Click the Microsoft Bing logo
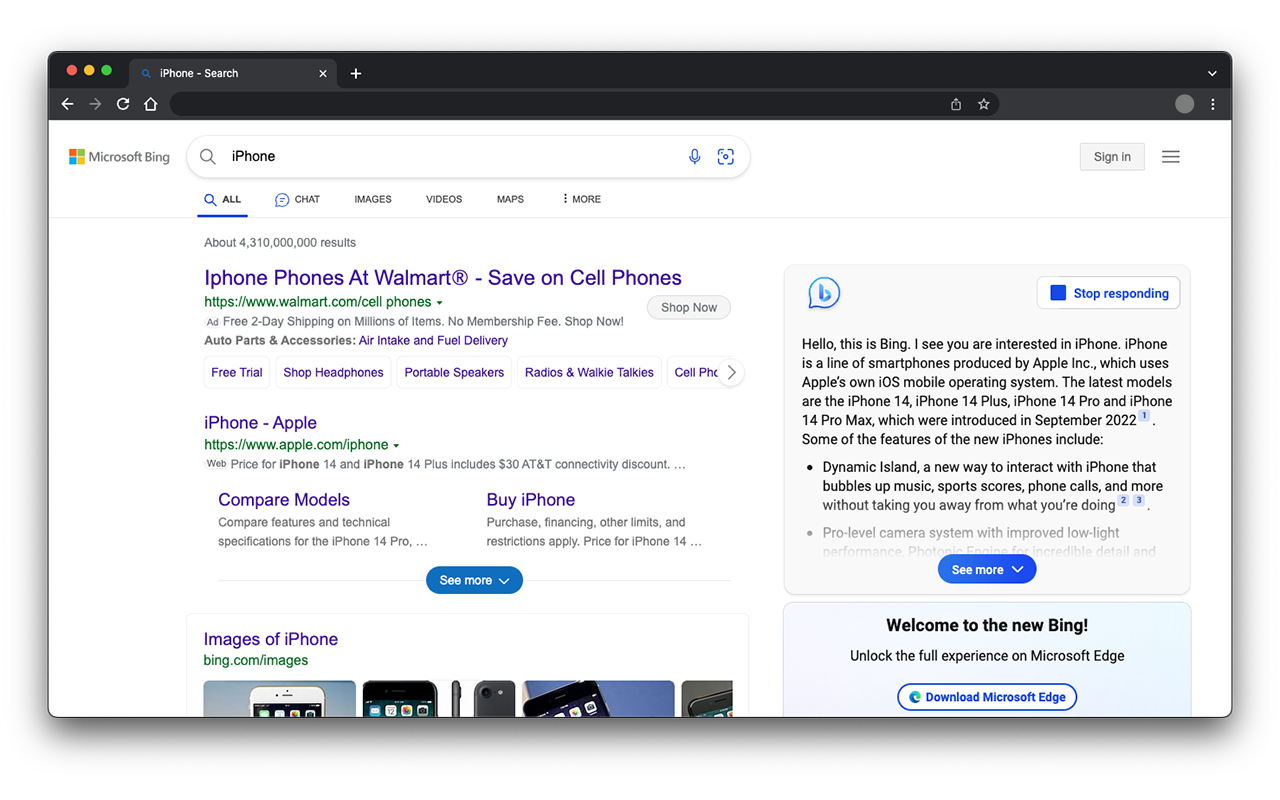The width and height of the screenshot is (1280, 800). point(118,156)
